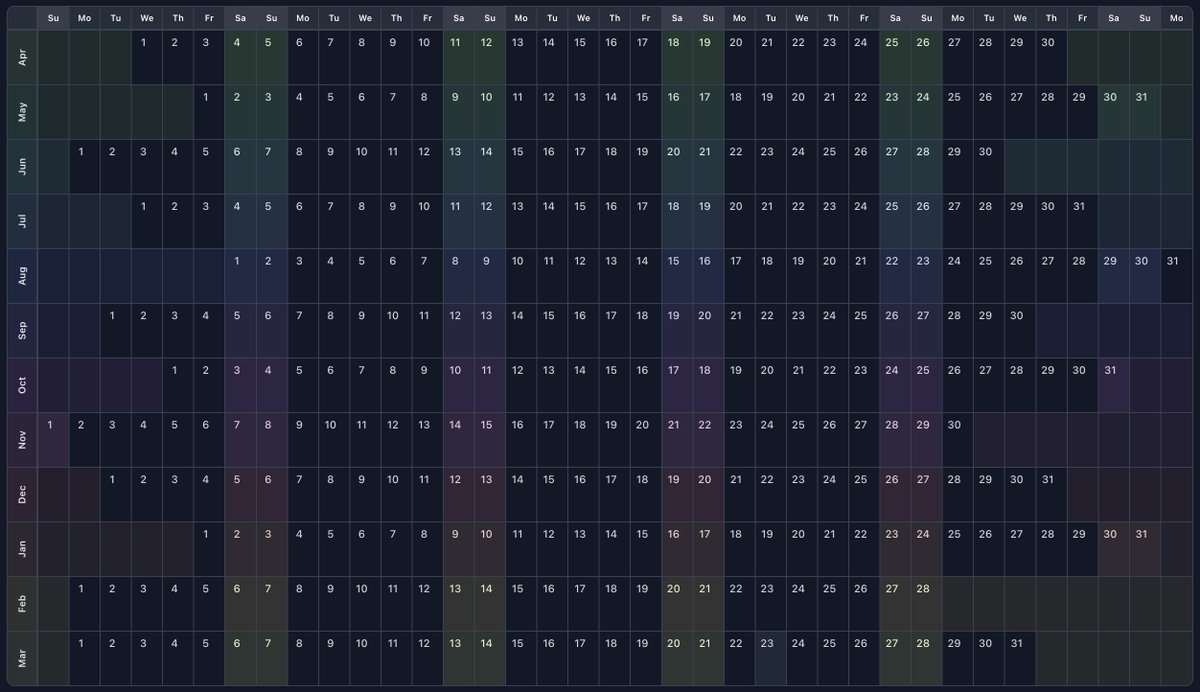Select March 17

click(x=583, y=657)
